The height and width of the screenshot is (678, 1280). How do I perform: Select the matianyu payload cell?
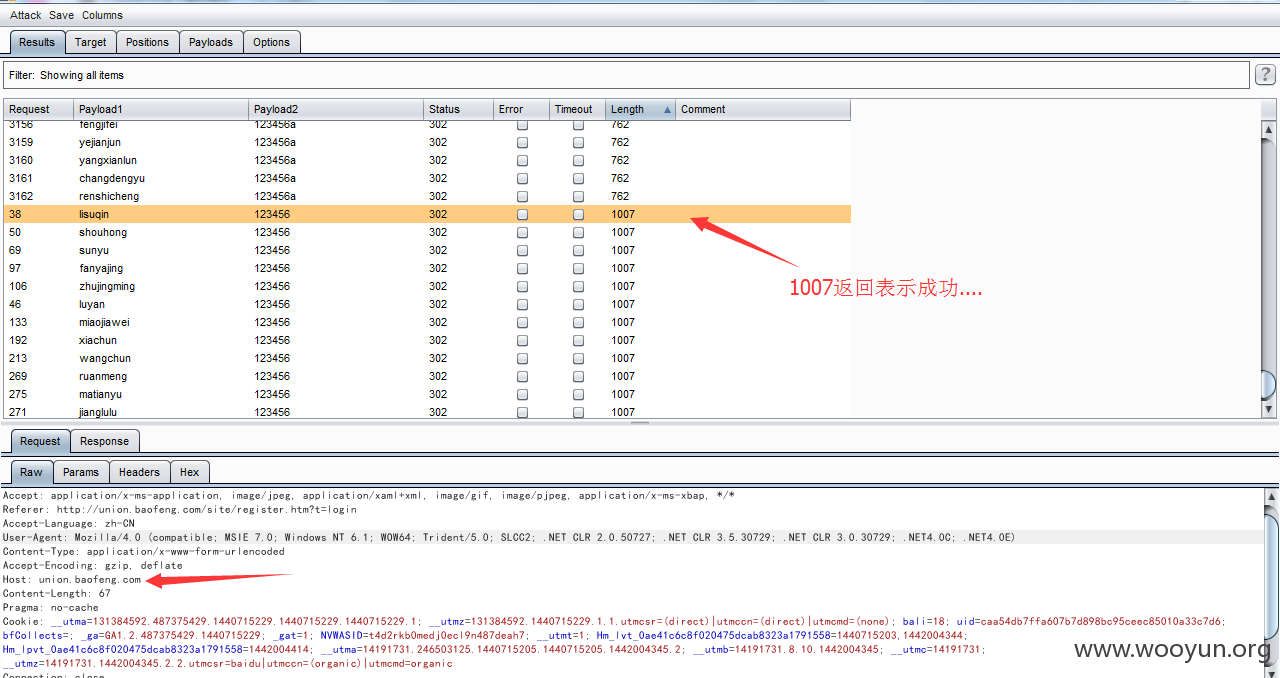pos(161,394)
